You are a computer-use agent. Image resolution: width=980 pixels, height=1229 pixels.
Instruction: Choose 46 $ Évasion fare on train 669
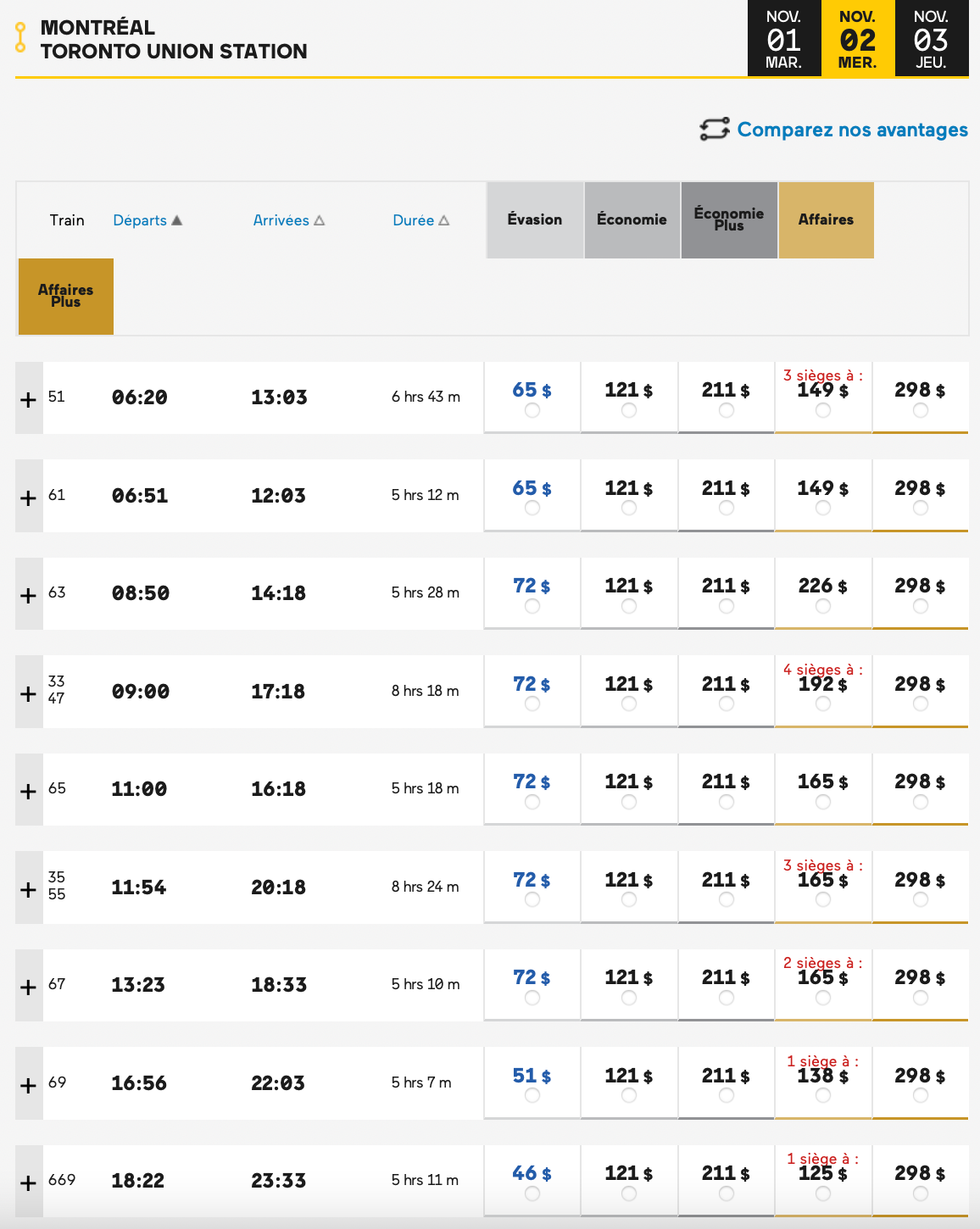[532, 1194]
